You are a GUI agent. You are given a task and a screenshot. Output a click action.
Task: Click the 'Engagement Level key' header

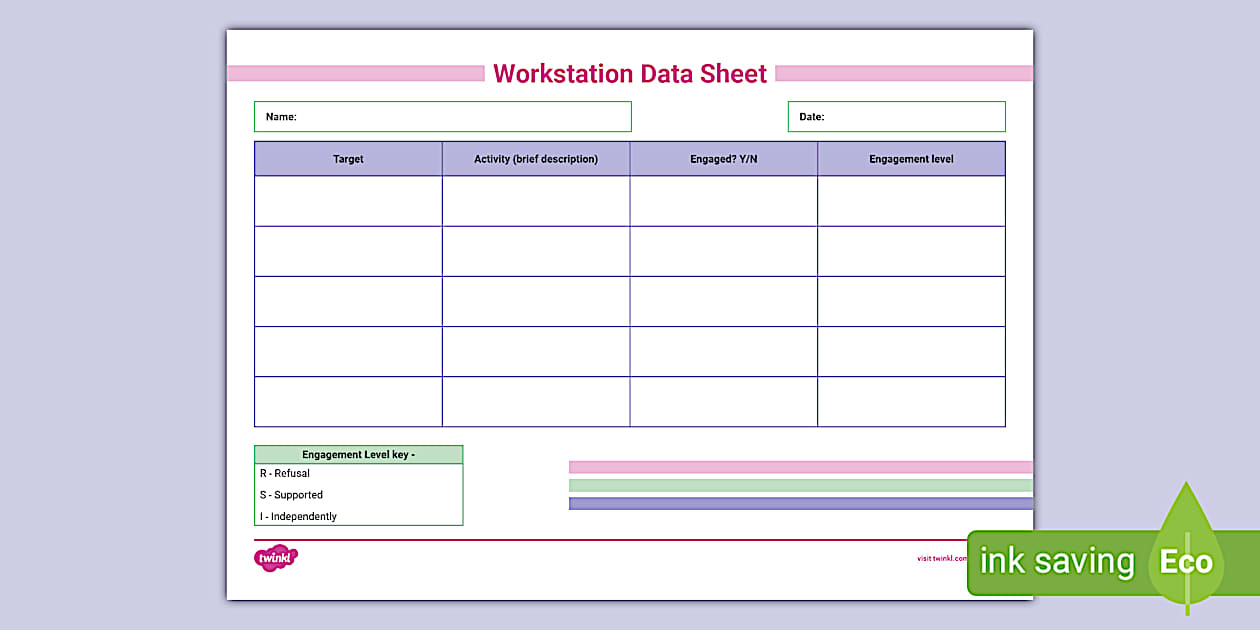(x=358, y=453)
